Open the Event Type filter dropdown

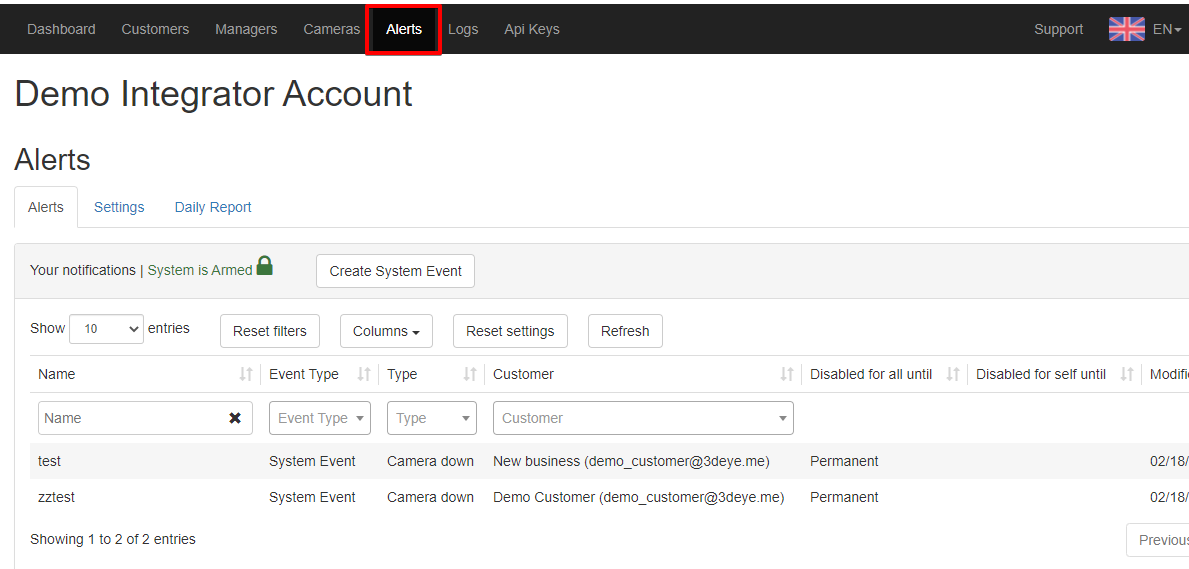point(320,418)
